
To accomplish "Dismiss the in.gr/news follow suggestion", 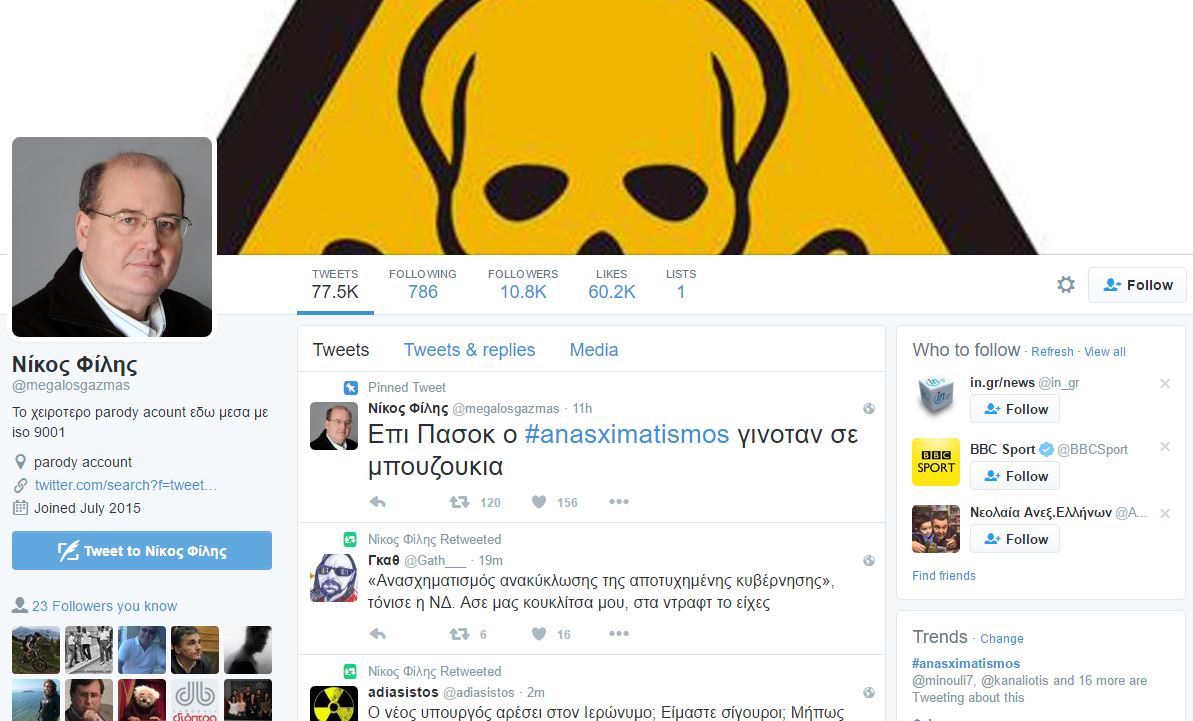I will click(x=1165, y=383).
